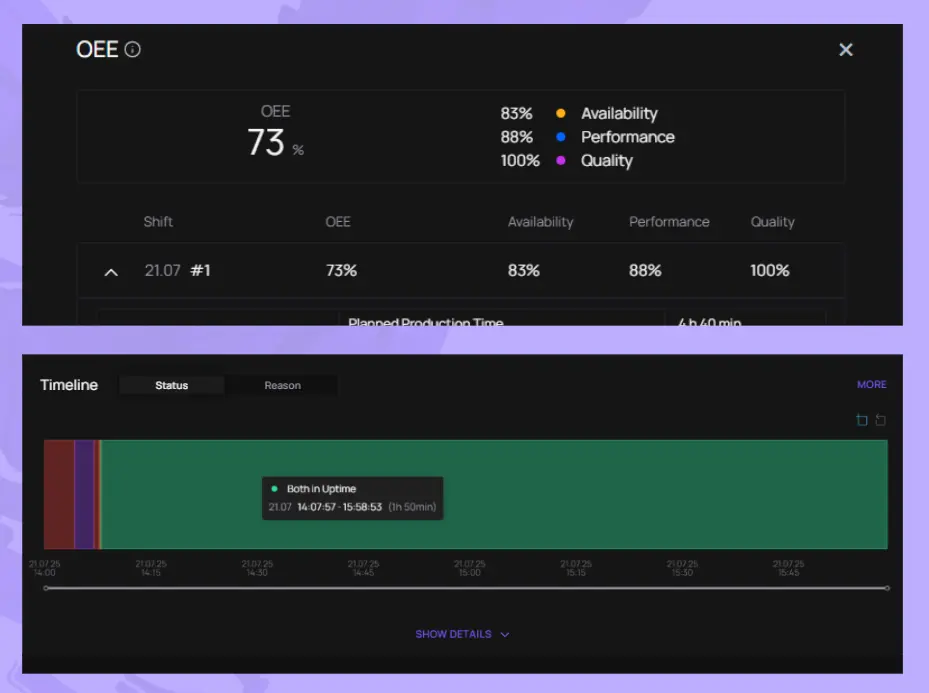The height and width of the screenshot is (693, 929).
Task: Click the Shift column header
Action: 158,222
